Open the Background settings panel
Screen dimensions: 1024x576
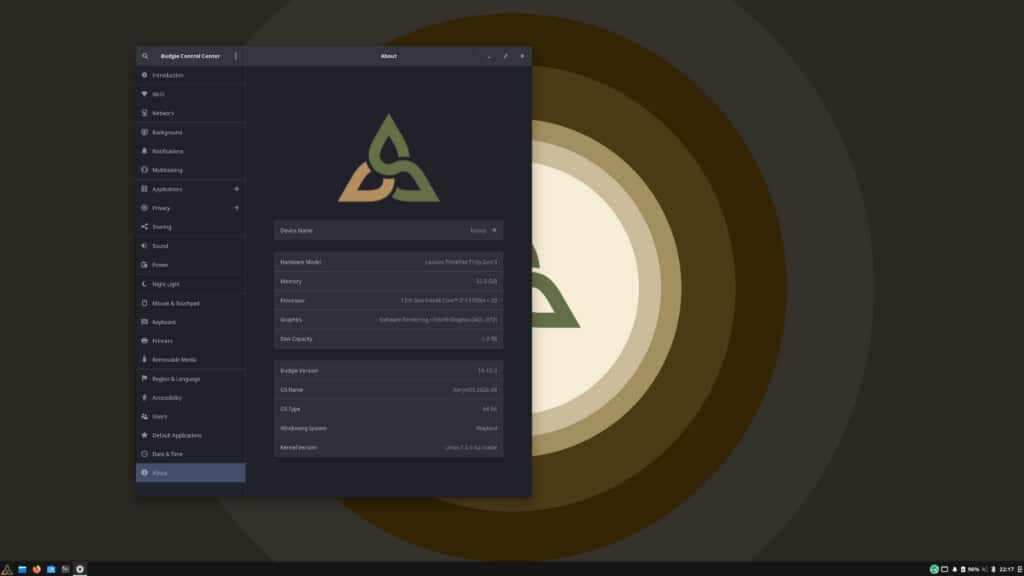(191, 132)
